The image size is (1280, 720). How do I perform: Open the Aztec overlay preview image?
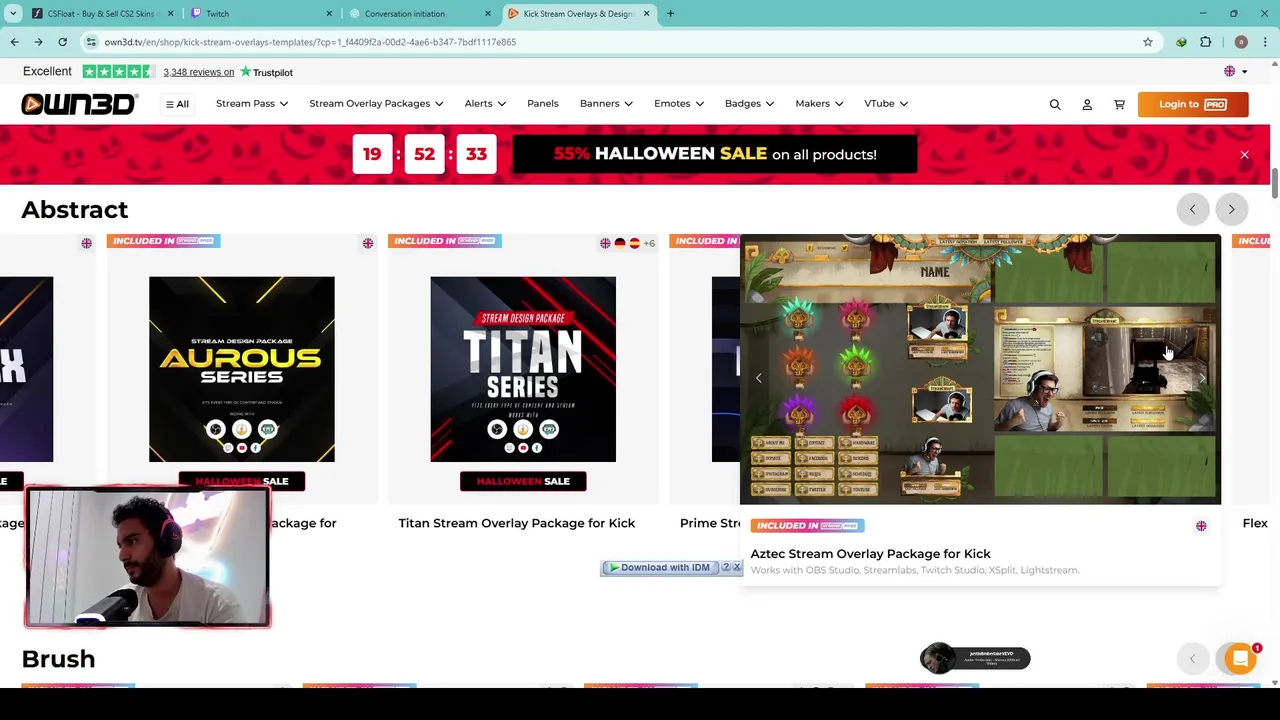tap(980, 369)
